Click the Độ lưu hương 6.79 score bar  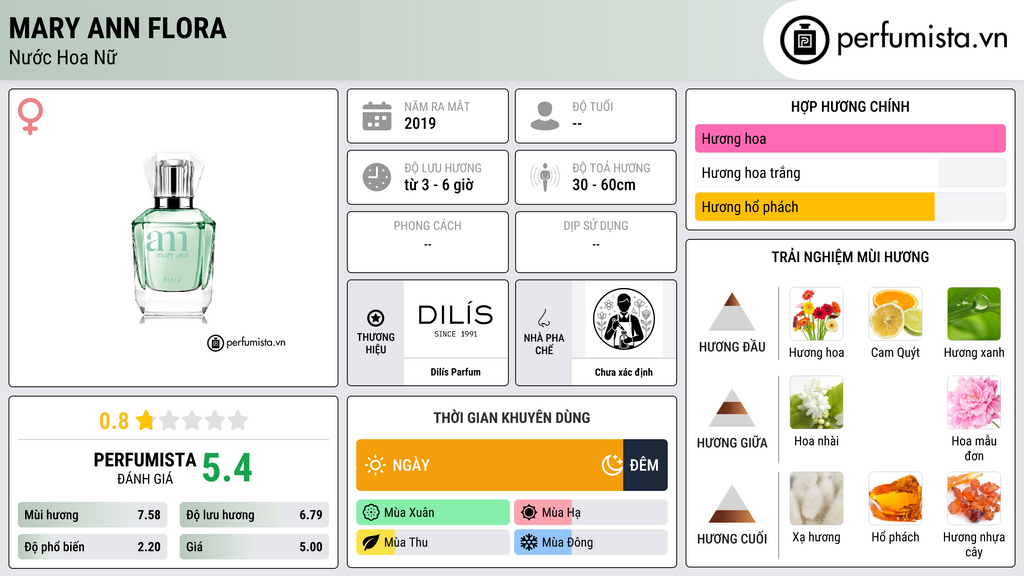click(x=254, y=515)
